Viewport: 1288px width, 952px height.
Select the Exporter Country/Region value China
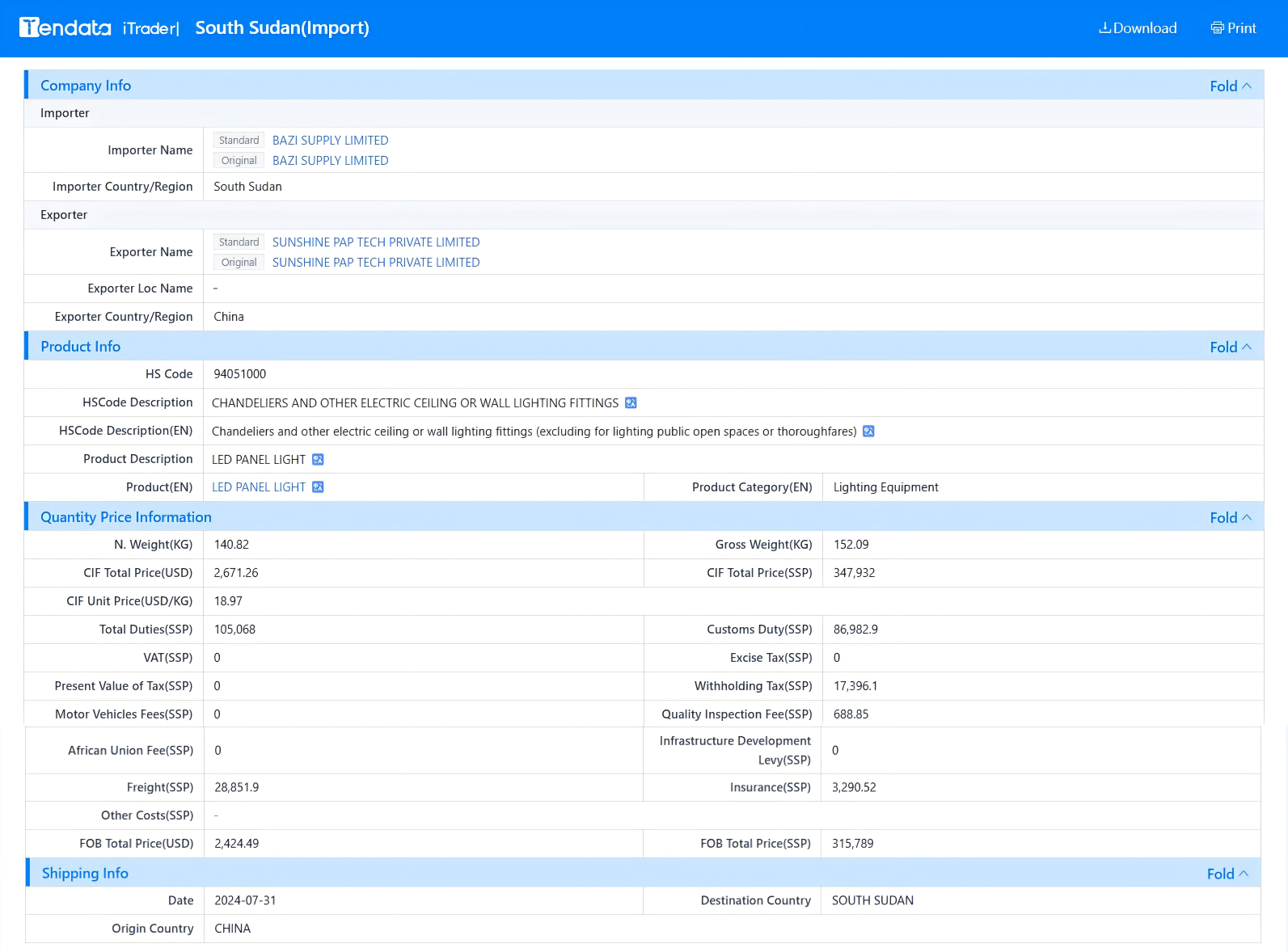click(229, 316)
